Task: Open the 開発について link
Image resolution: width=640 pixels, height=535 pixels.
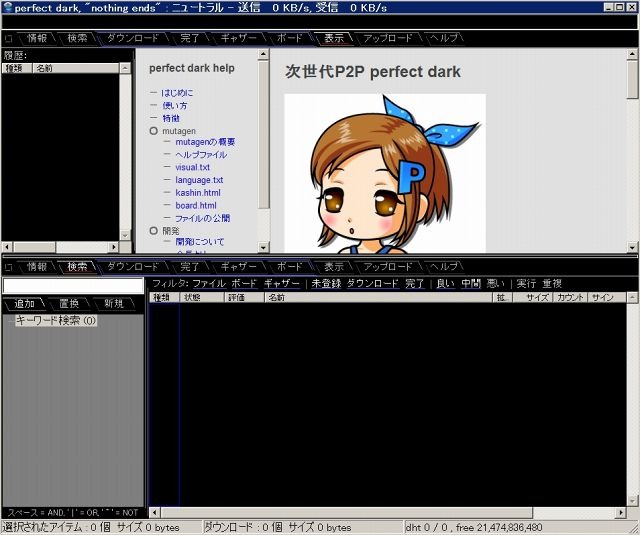Action: 200,242
